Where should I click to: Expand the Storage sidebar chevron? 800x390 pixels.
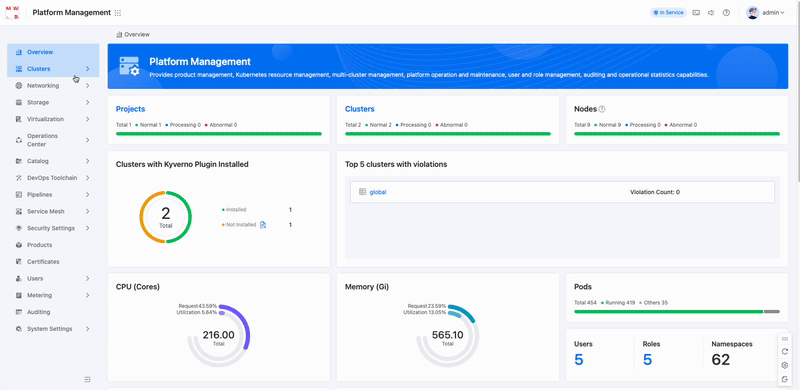(87, 103)
